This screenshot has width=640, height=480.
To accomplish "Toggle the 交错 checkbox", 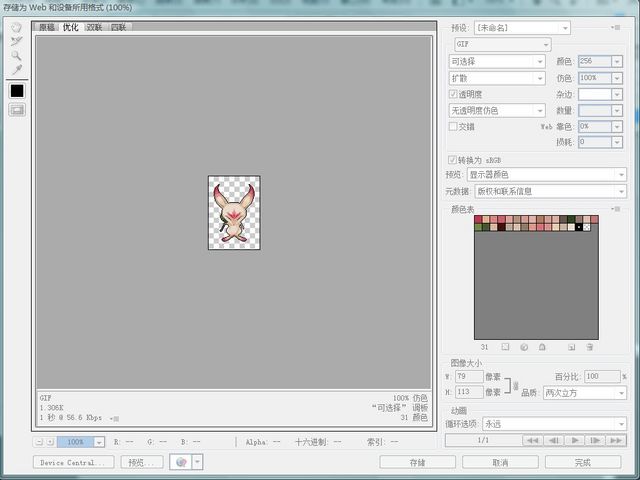I will [x=453, y=127].
